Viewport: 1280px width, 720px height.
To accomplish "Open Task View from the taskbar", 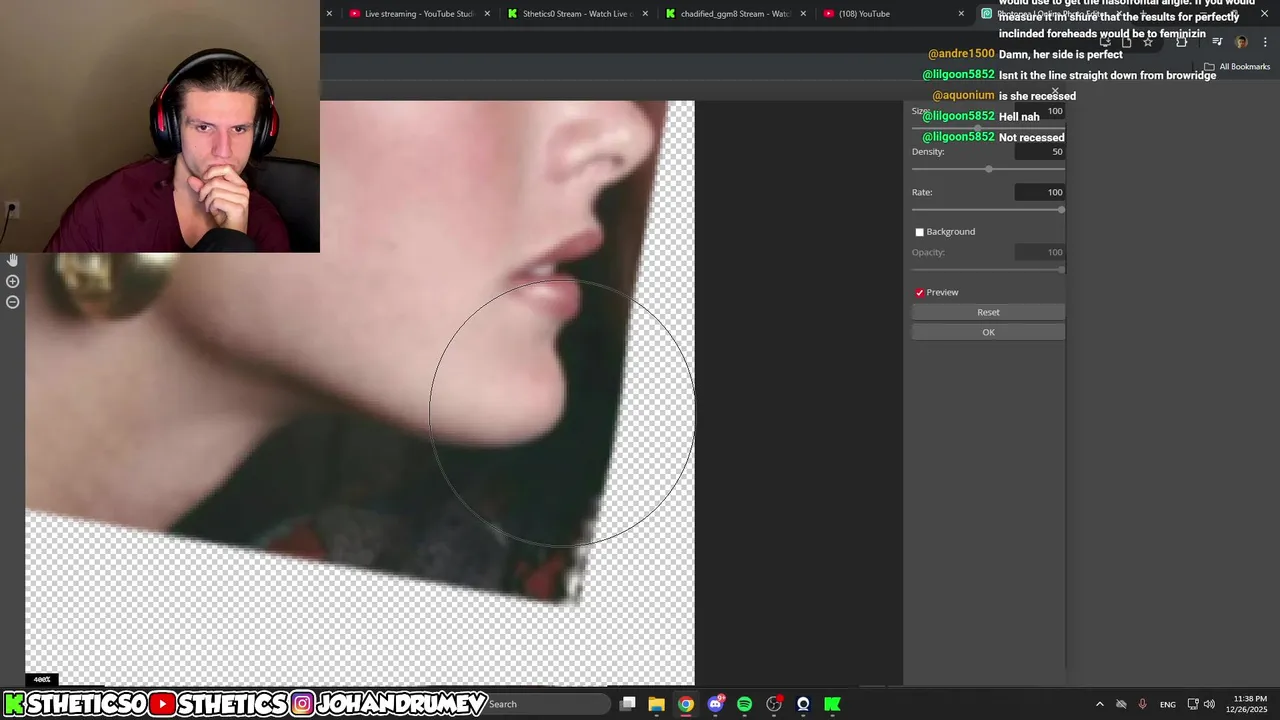I will tap(627, 704).
